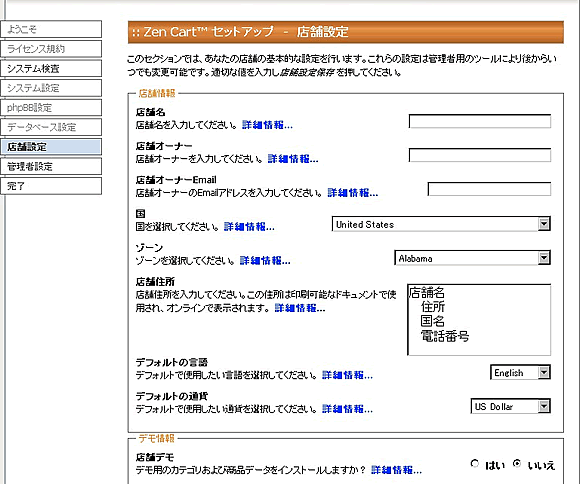Click the currency dropdown arrow button
This screenshot has width=580, height=484.
click(544, 406)
